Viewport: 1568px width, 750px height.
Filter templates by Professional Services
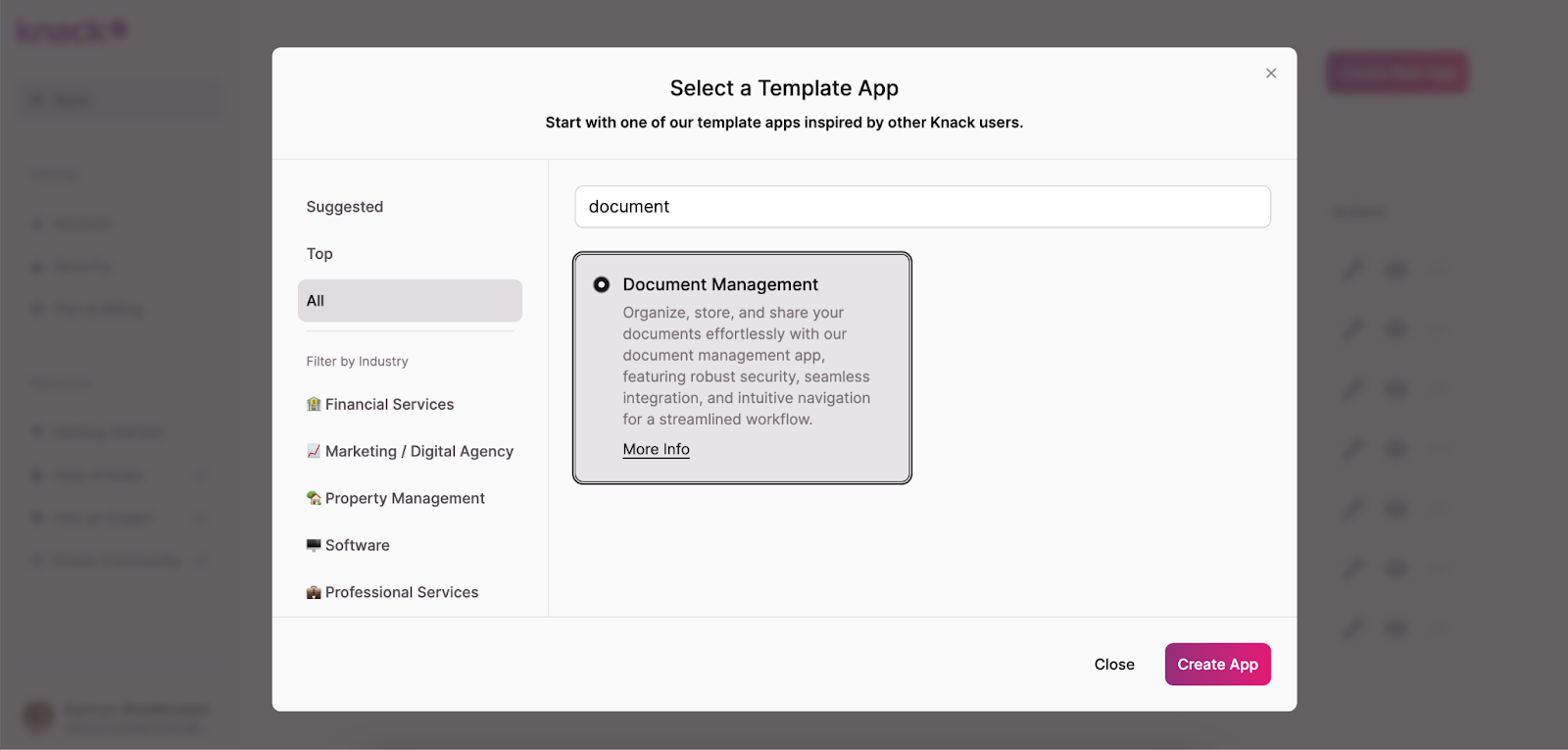click(x=402, y=592)
